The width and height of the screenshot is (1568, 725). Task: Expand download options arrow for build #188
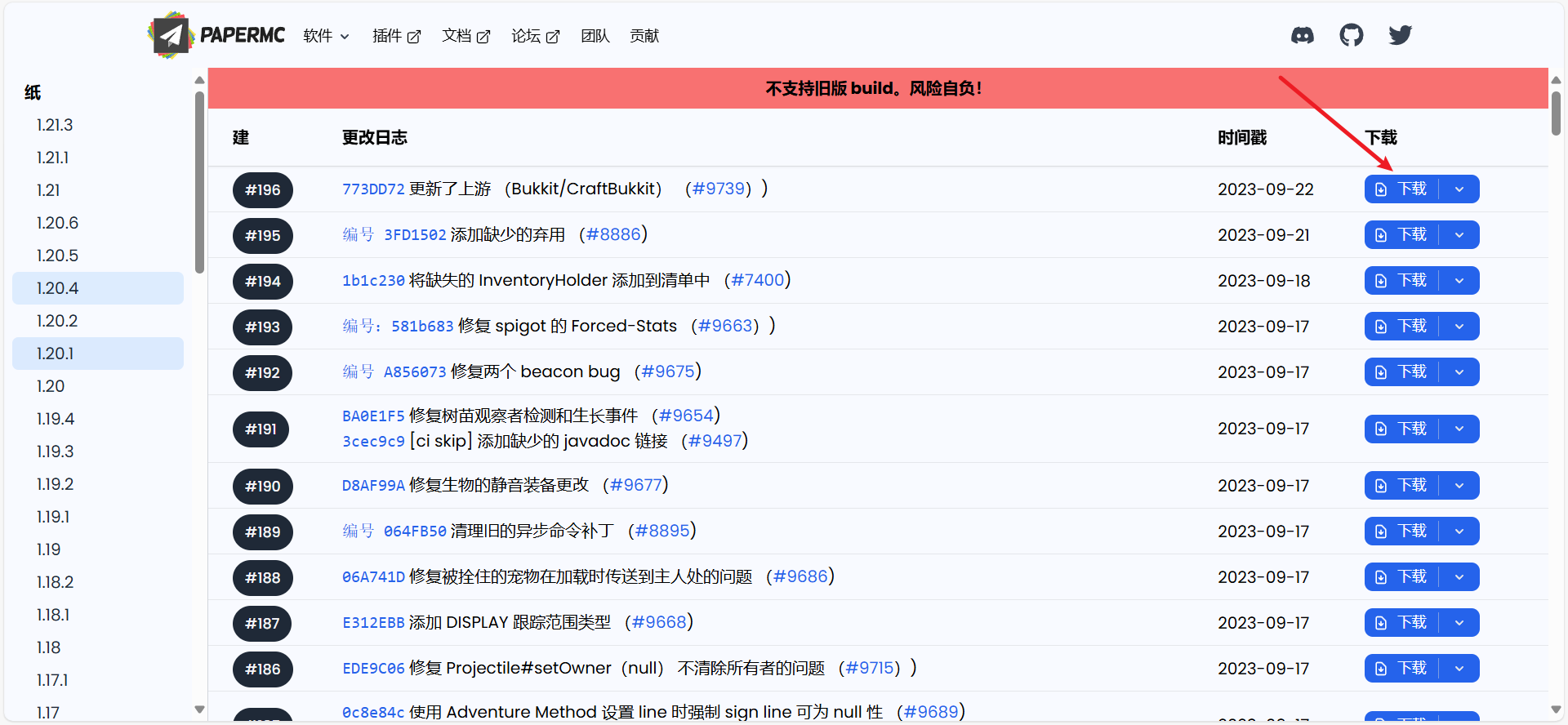pyautogui.click(x=1459, y=577)
